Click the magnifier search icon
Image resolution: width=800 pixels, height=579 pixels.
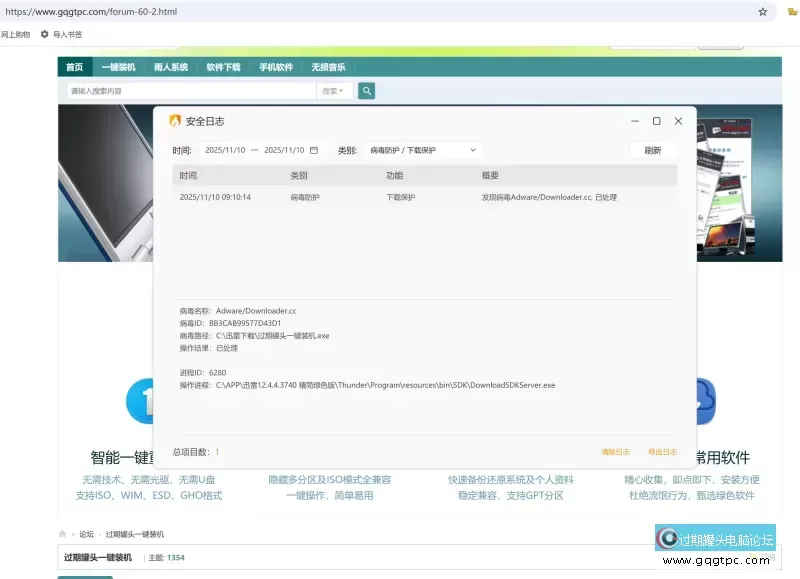(x=365, y=90)
